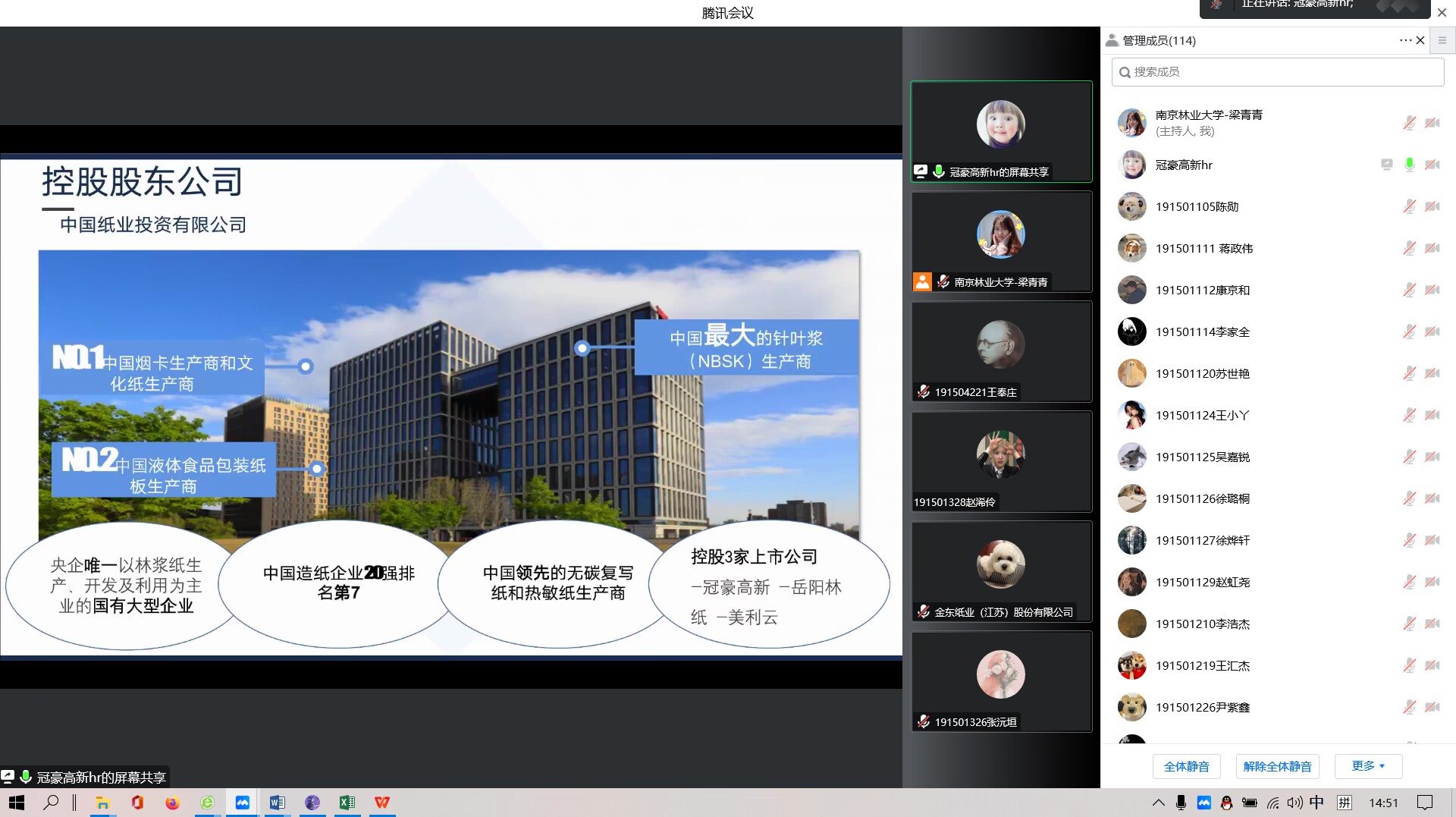Viewport: 1456px width, 817px height.
Task: Show hidden system tray icons
Action: (1158, 803)
